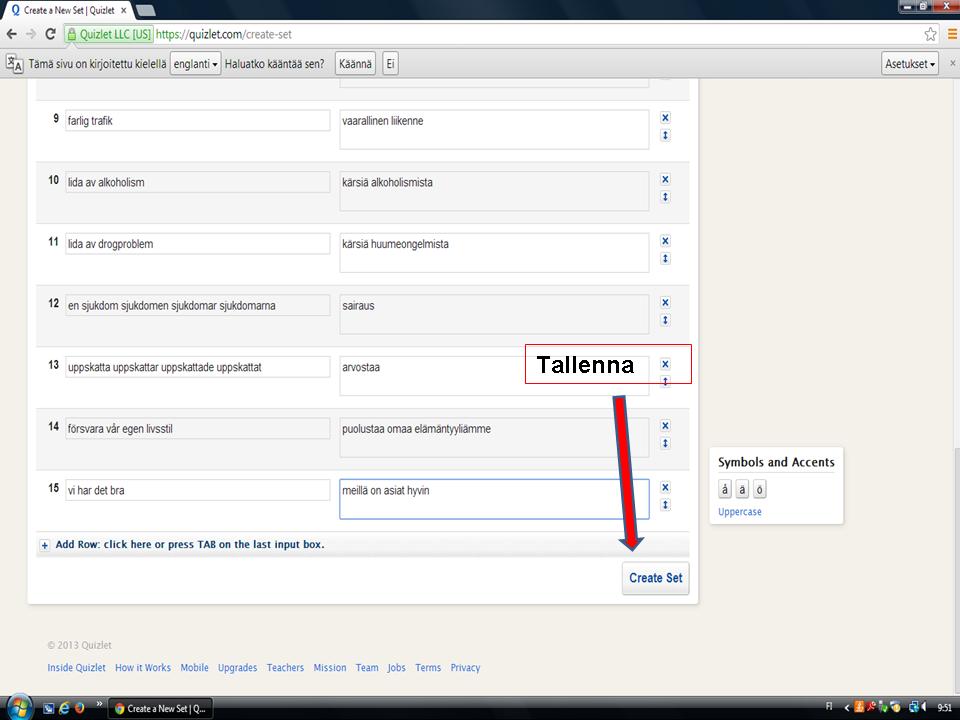Image resolution: width=960 pixels, height=720 pixels.
Task: Expand the Asetukset options dropdown
Action: [x=910, y=64]
